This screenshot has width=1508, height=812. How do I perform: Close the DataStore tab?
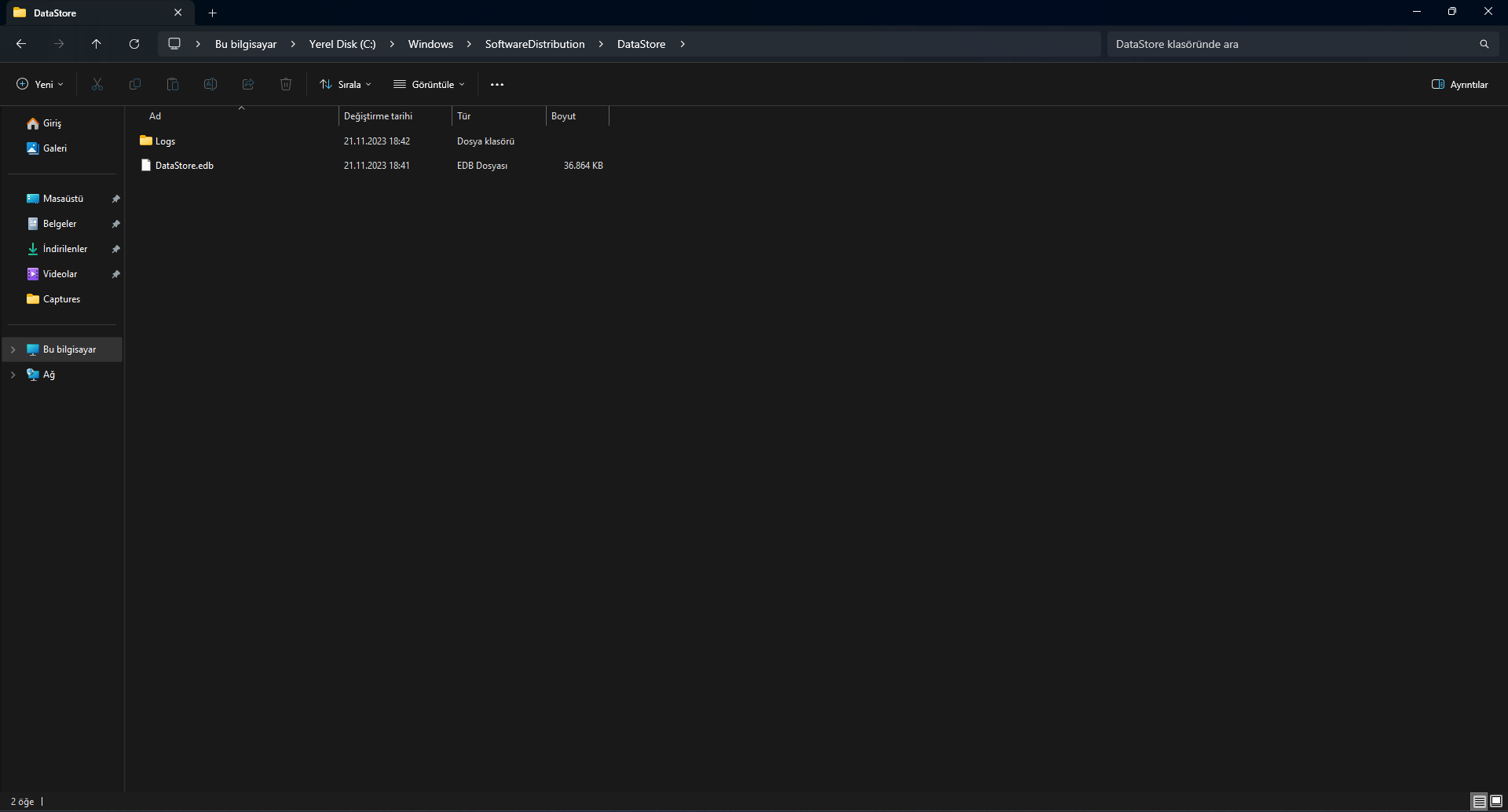pos(178,13)
